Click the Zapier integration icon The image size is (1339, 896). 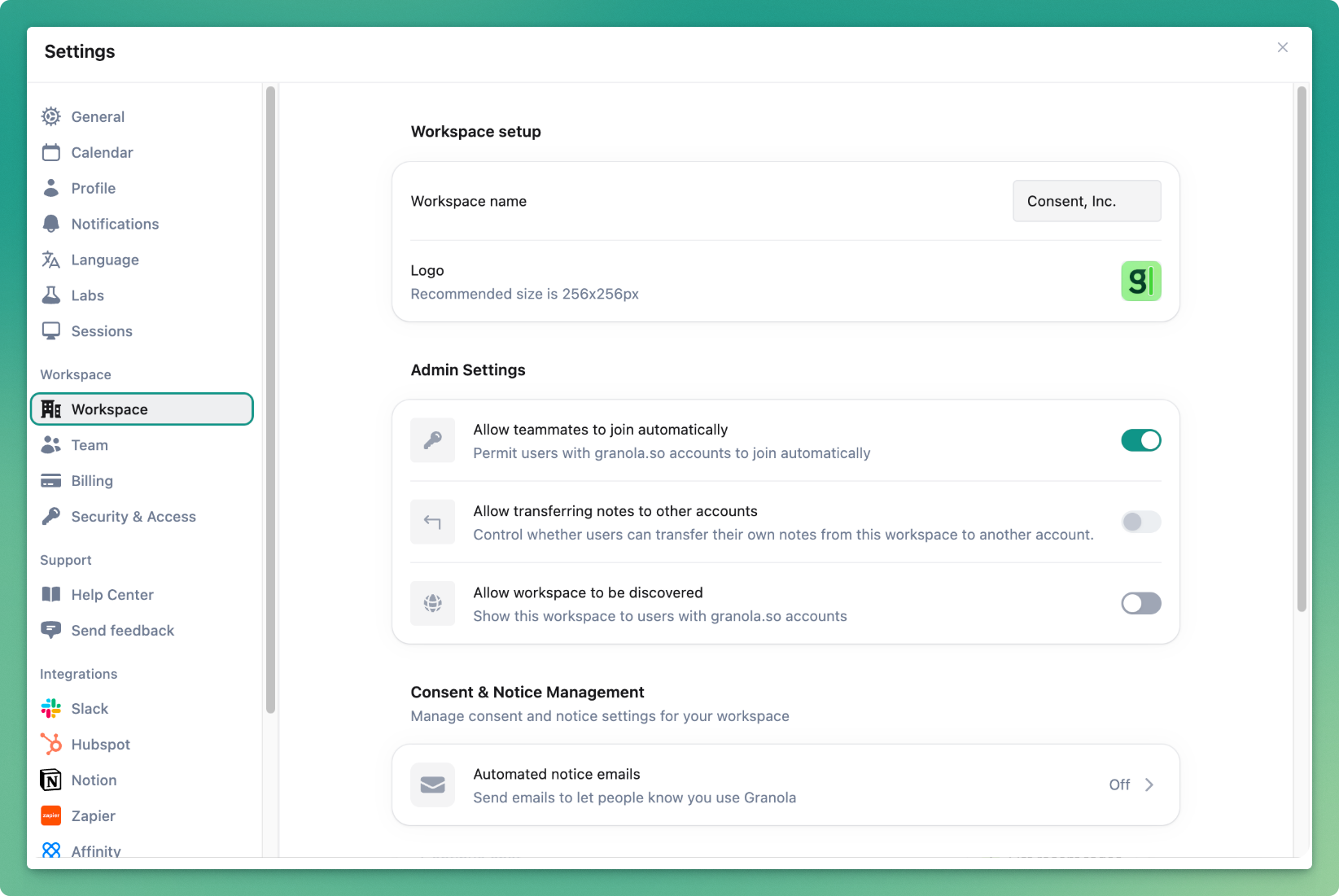tap(50, 816)
